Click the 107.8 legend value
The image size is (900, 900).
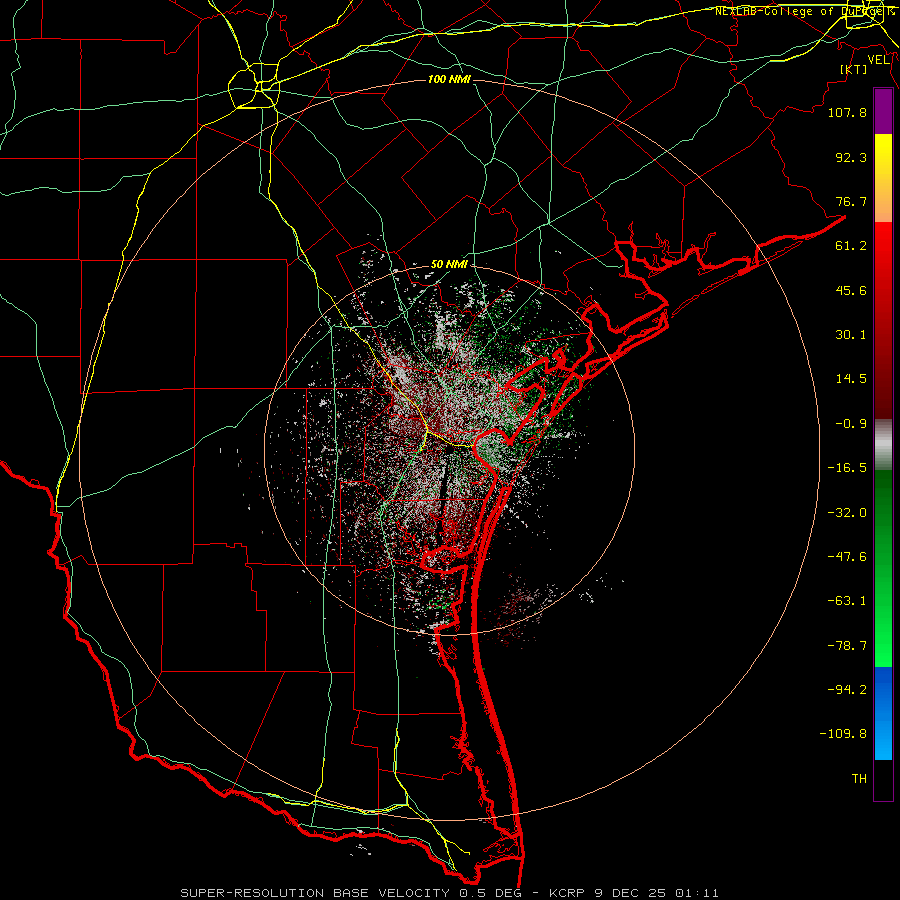pyautogui.click(x=847, y=112)
